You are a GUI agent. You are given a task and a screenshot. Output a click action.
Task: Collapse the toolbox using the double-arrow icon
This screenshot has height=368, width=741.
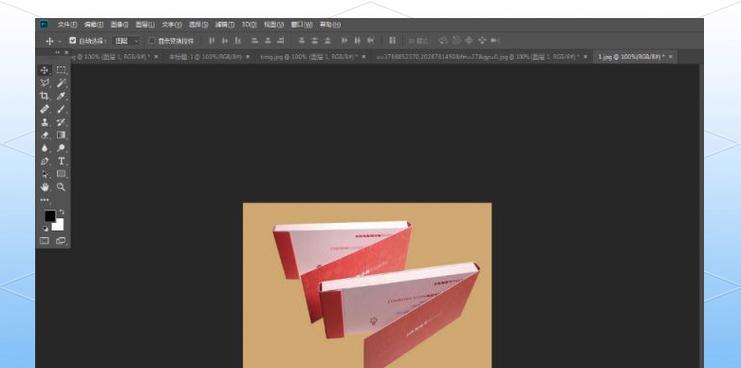click(58, 52)
